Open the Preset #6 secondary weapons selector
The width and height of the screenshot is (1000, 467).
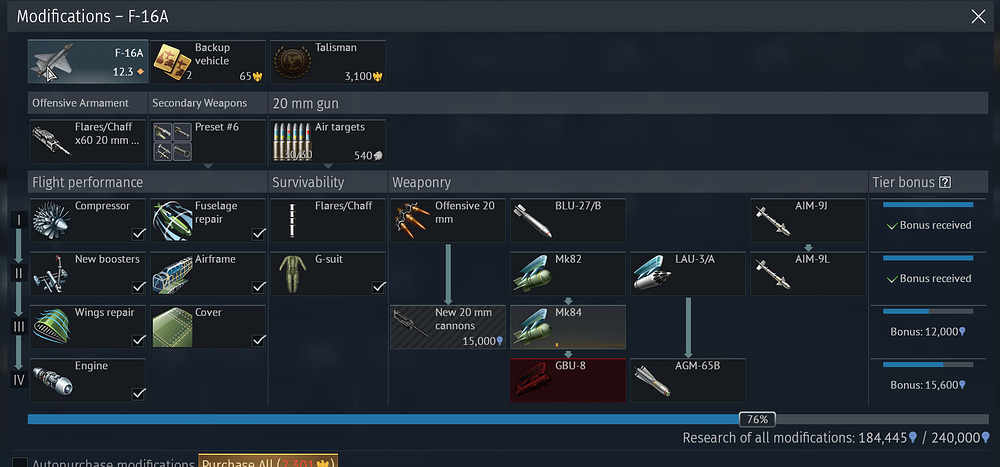[207, 141]
